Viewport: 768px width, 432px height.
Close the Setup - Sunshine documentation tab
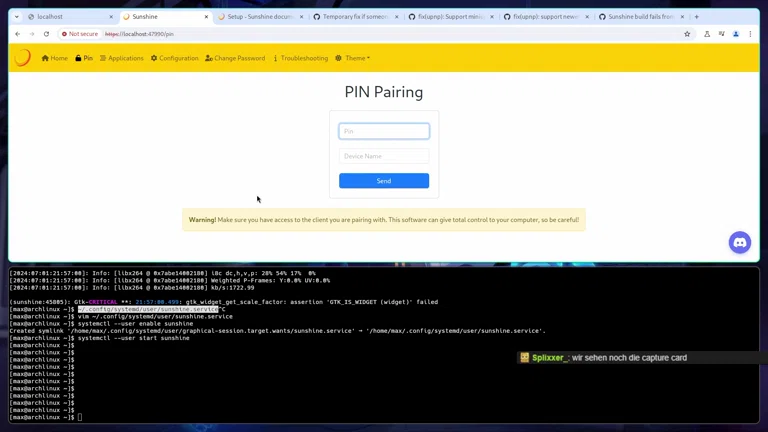click(x=301, y=17)
